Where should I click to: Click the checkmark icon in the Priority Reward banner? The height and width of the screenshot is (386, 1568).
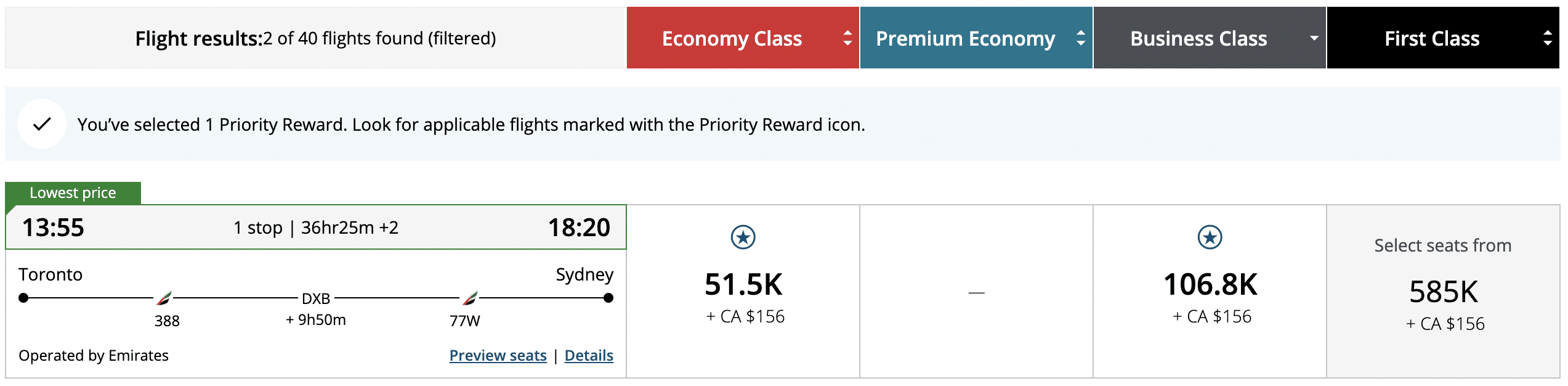(x=41, y=123)
